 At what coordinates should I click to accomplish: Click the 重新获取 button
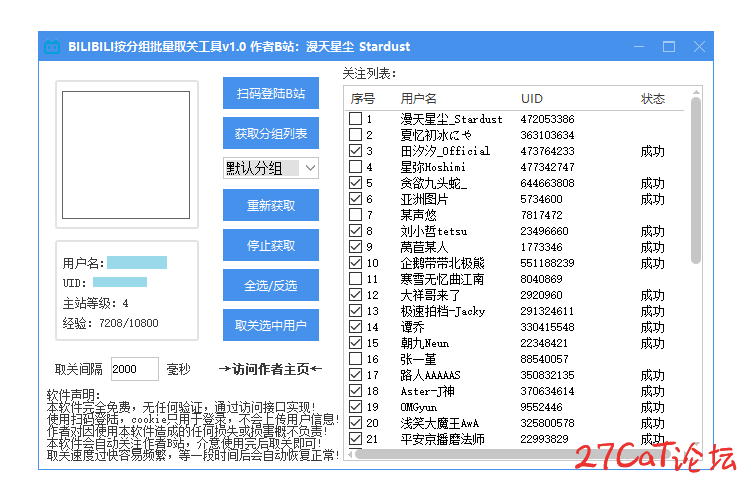[x=270, y=205]
